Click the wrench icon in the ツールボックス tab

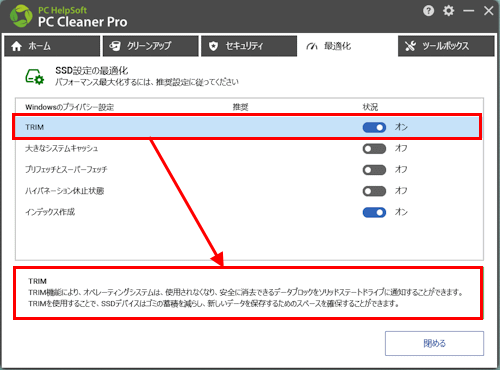(x=410, y=46)
